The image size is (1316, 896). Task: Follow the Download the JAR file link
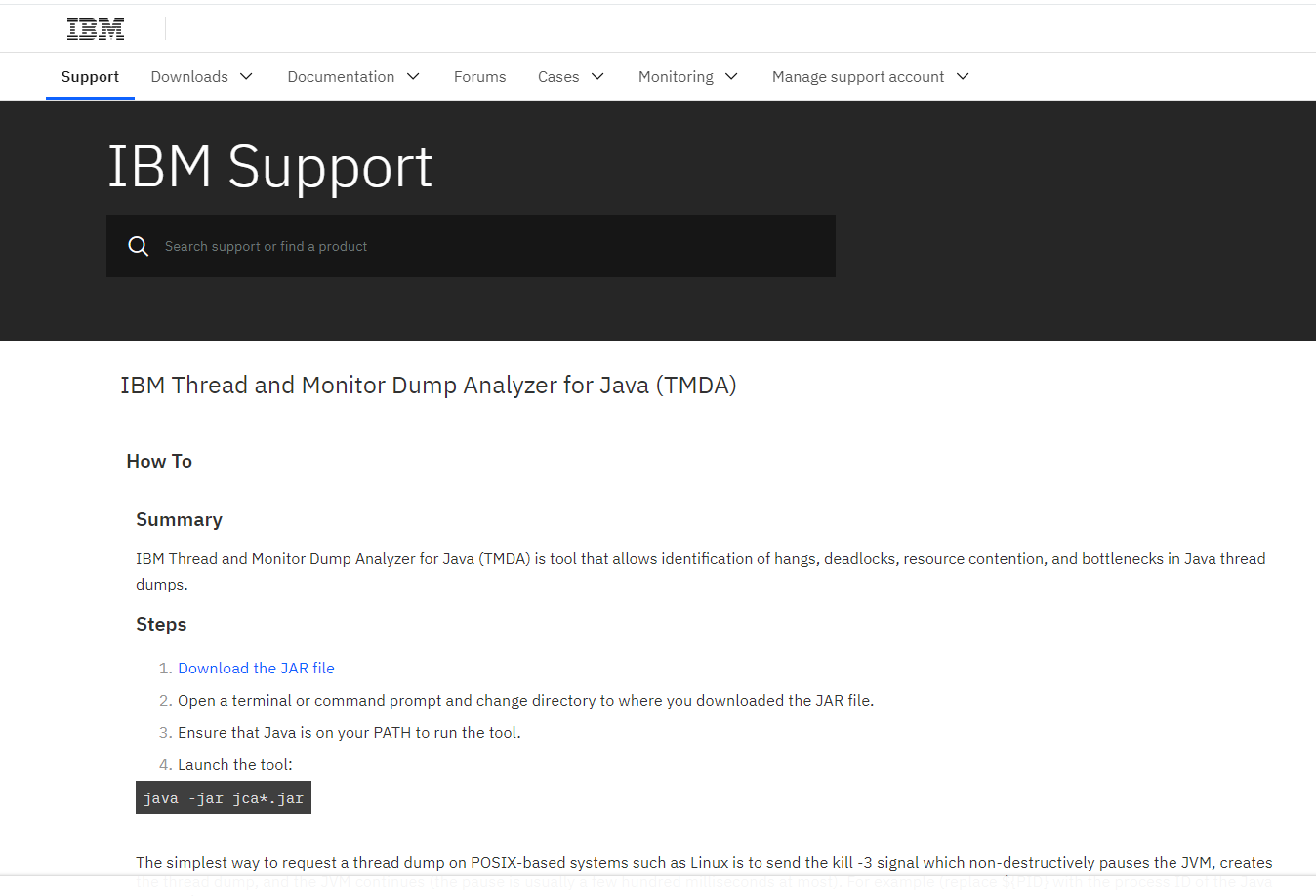[x=256, y=668]
